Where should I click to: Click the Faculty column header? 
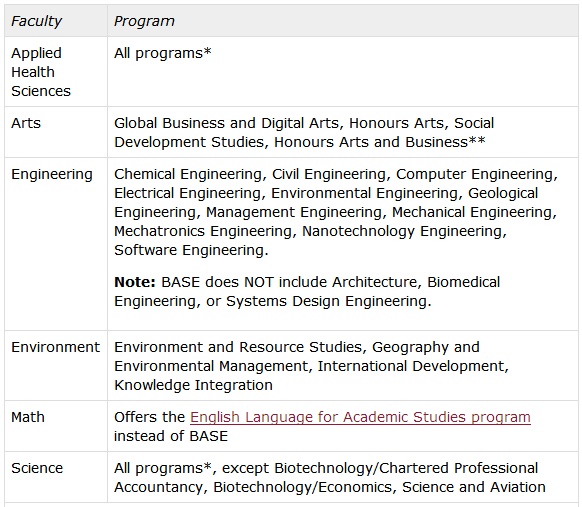[56, 21]
